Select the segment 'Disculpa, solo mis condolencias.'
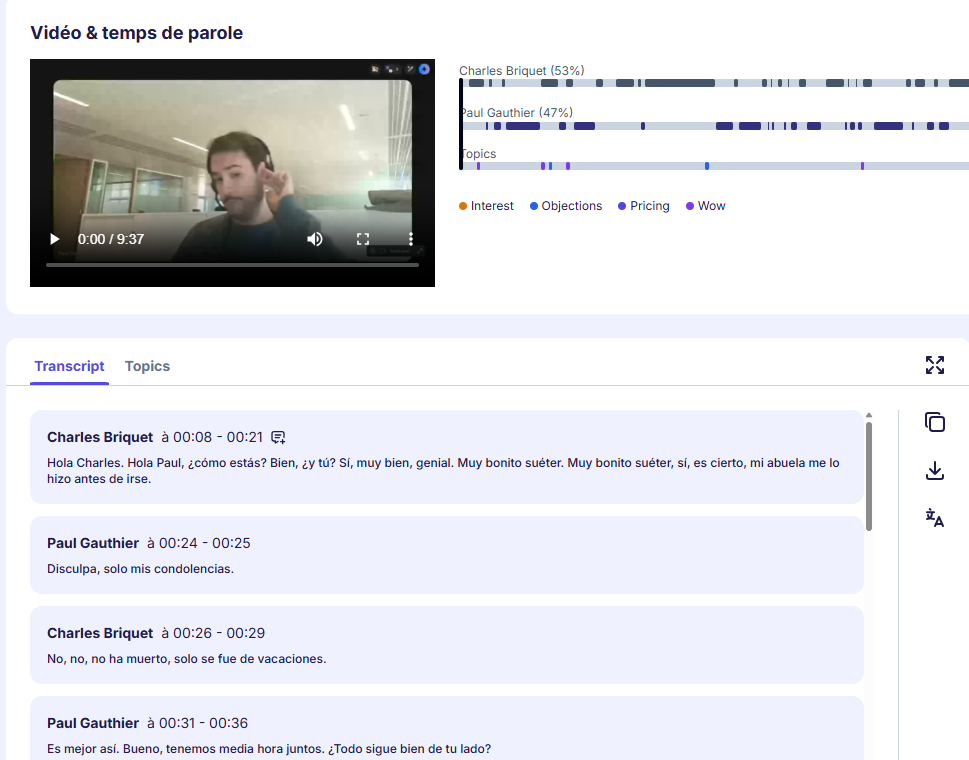Image resolution: width=969 pixels, height=760 pixels. coord(446,555)
